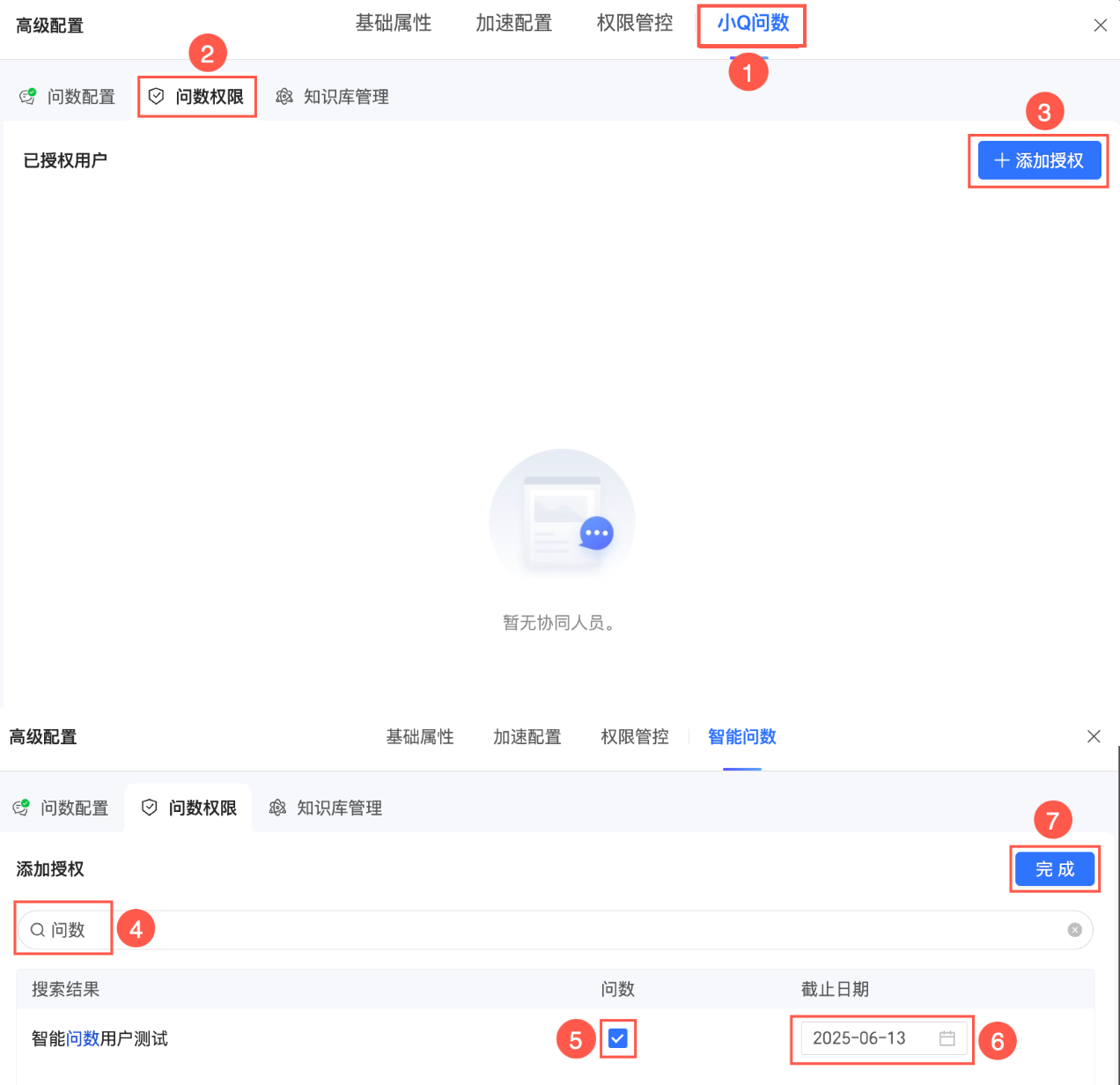Image resolution: width=1120 pixels, height=1085 pixels.
Task: Open 加速配置 tab in lower panel
Action: click(x=527, y=737)
